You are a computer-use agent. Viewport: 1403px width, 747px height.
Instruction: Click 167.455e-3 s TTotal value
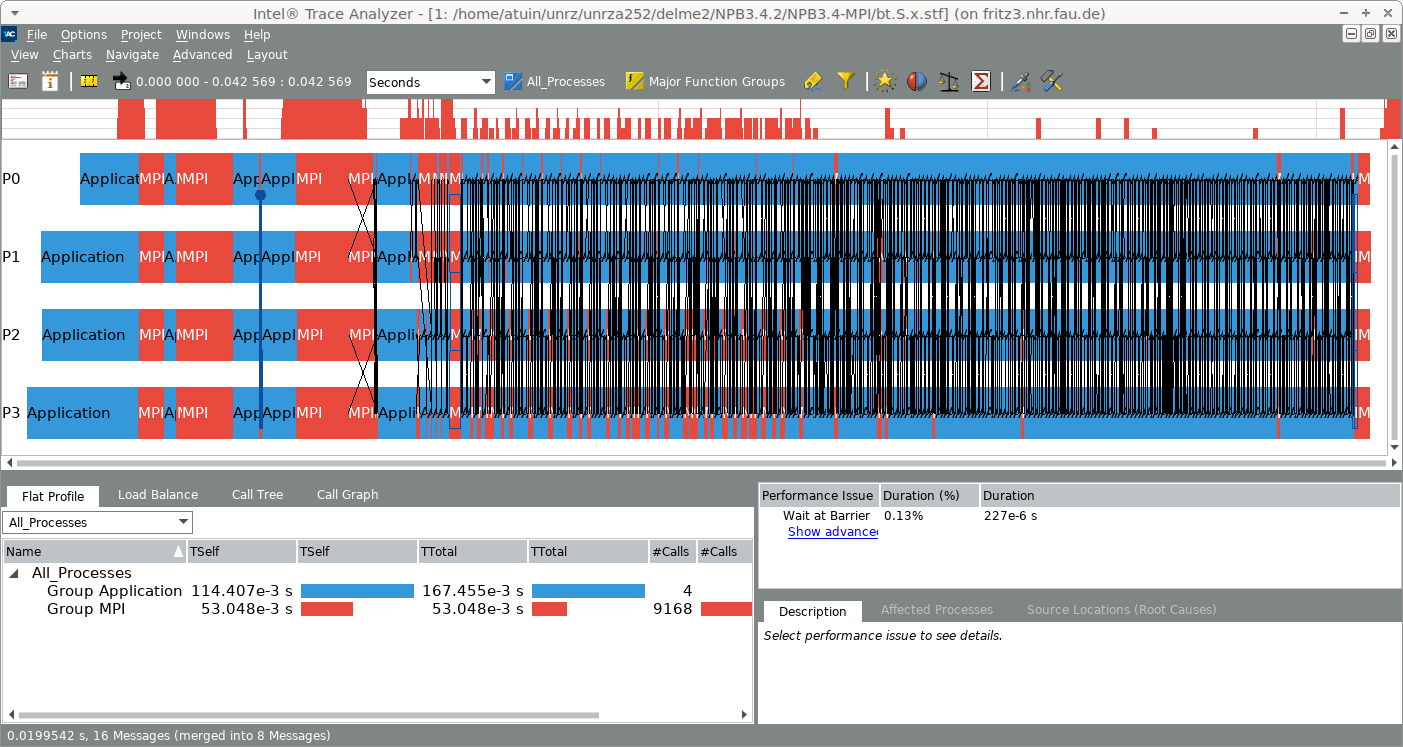(x=473, y=591)
